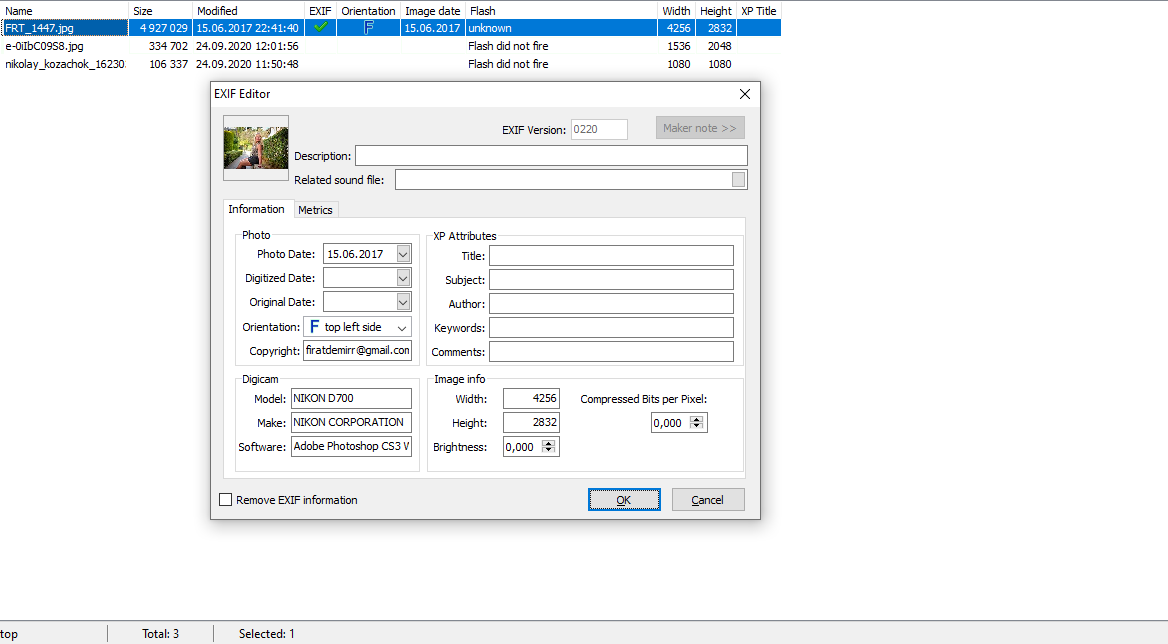Select file FRT_1447.jpg in the list

tap(39, 28)
